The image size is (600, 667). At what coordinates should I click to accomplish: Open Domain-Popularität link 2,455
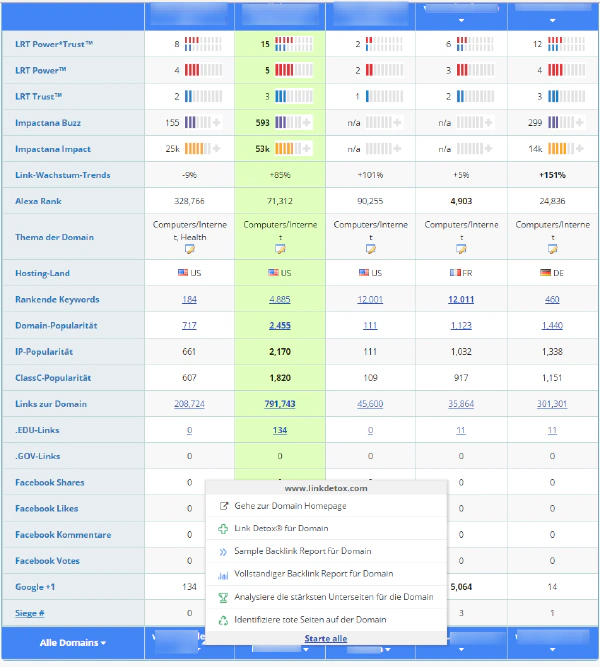pos(280,325)
